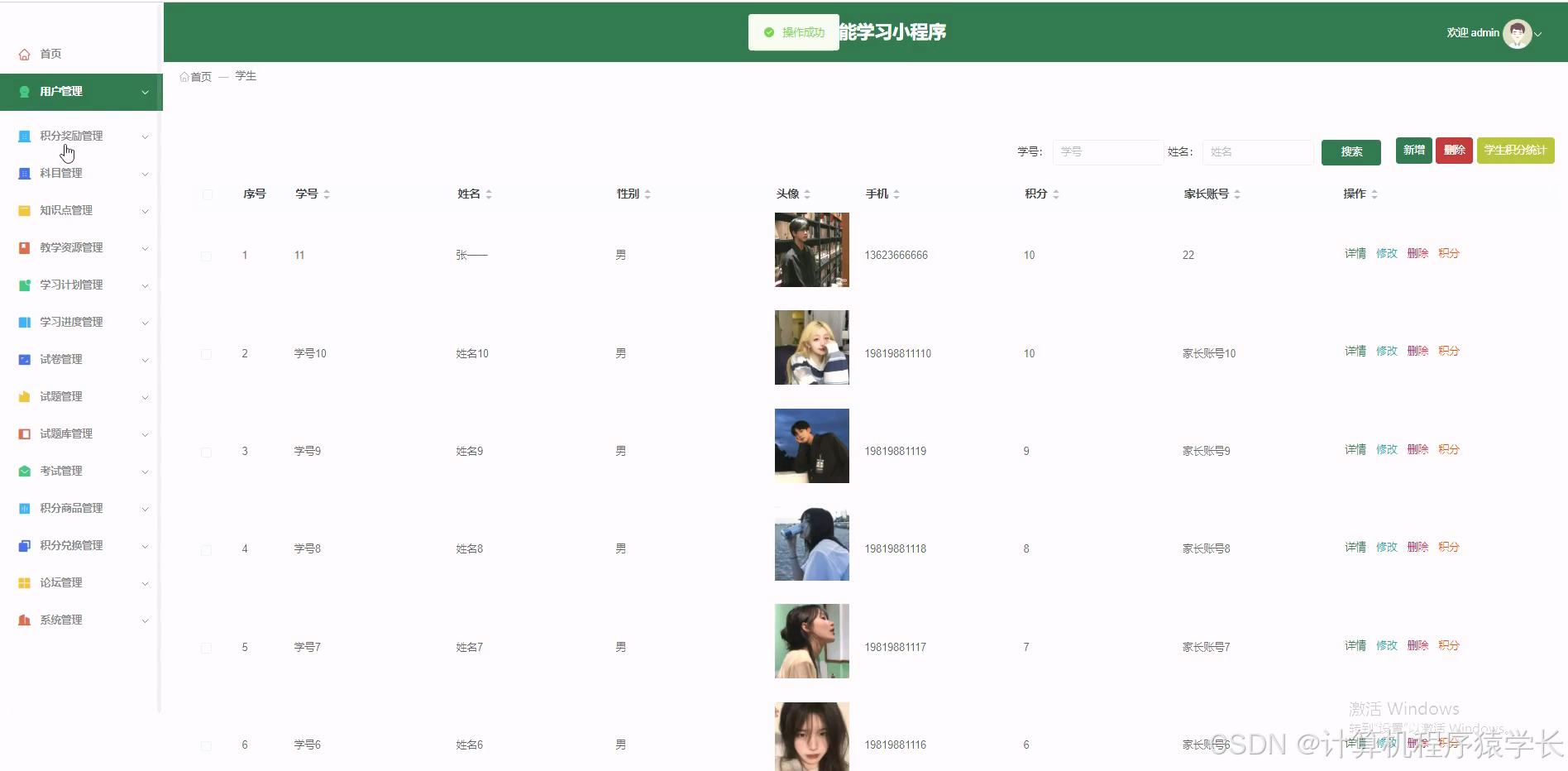The height and width of the screenshot is (771, 1568).
Task: Click the 考试管理 sidebar icon
Action: 25,471
